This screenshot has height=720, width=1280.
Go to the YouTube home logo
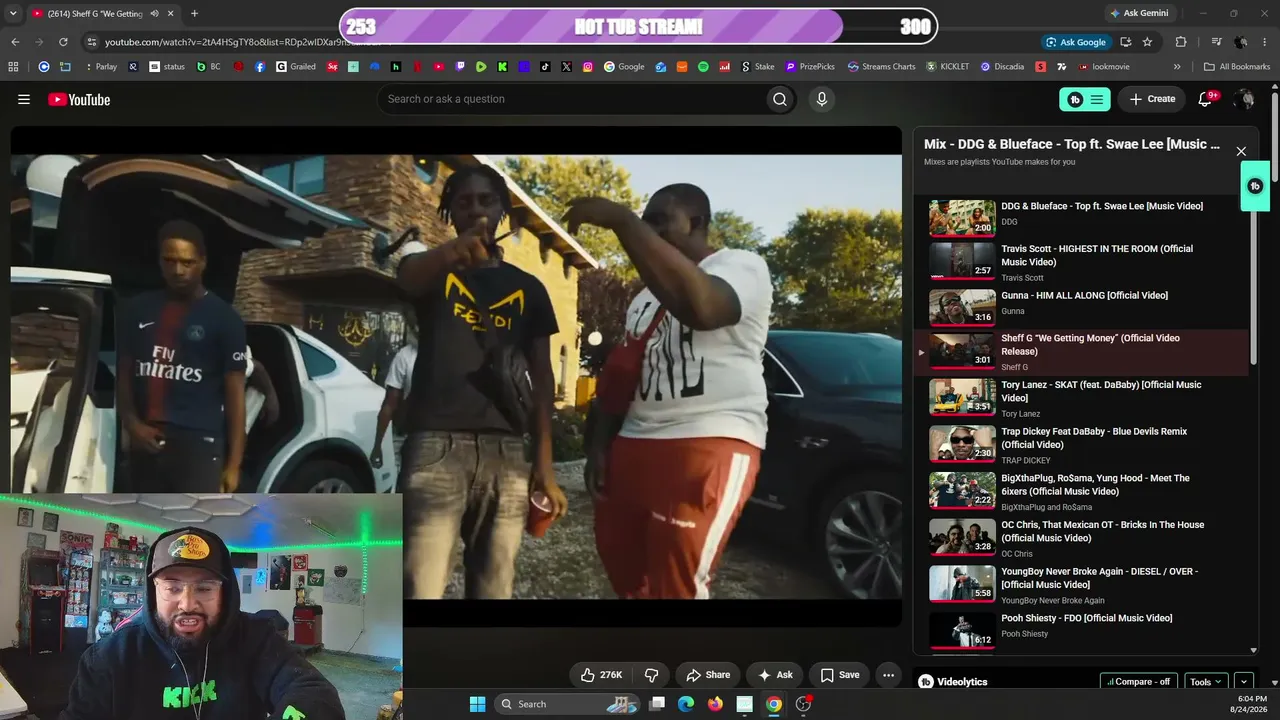click(79, 99)
